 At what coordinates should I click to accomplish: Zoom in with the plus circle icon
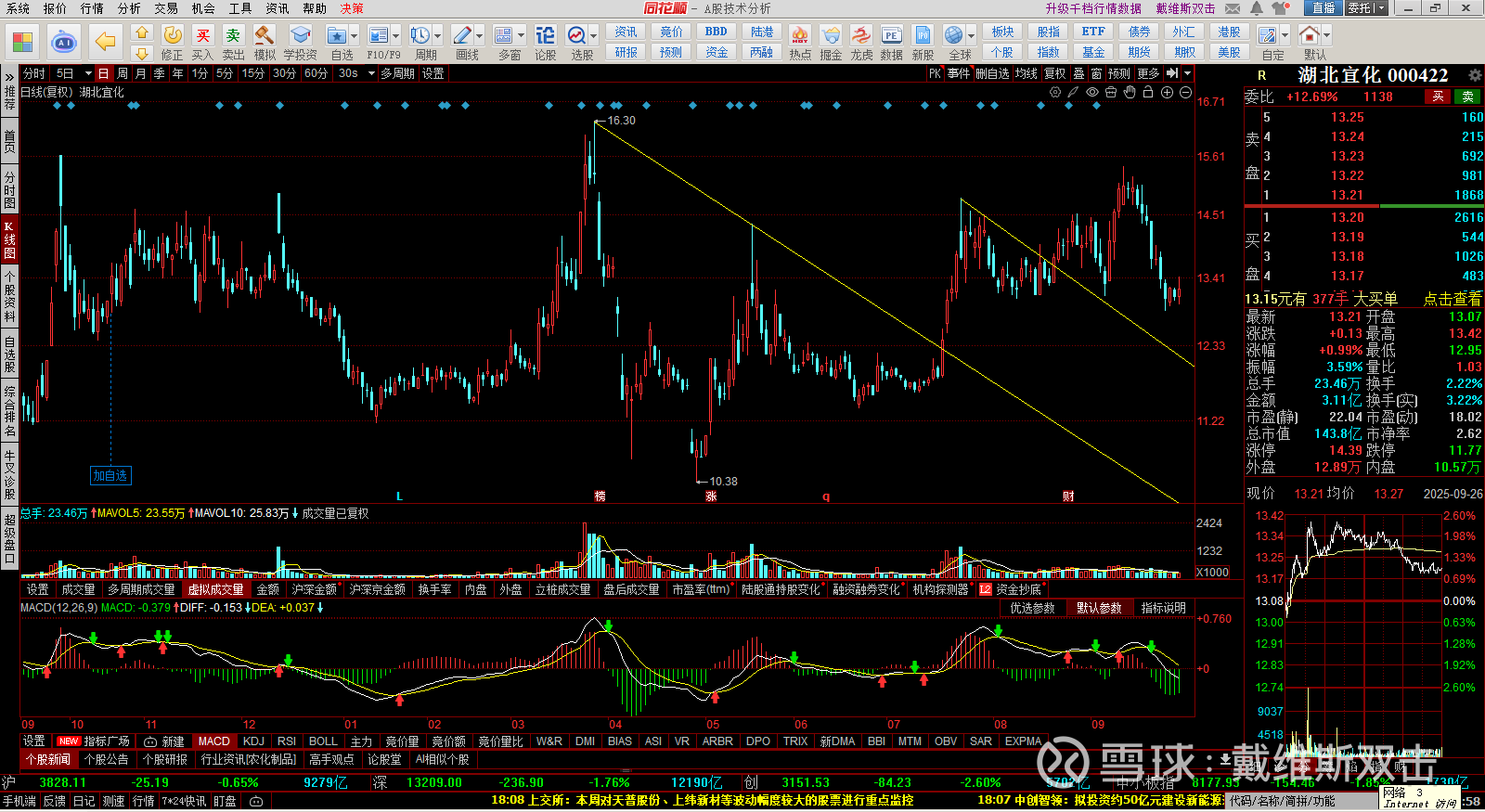coord(1167,93)
